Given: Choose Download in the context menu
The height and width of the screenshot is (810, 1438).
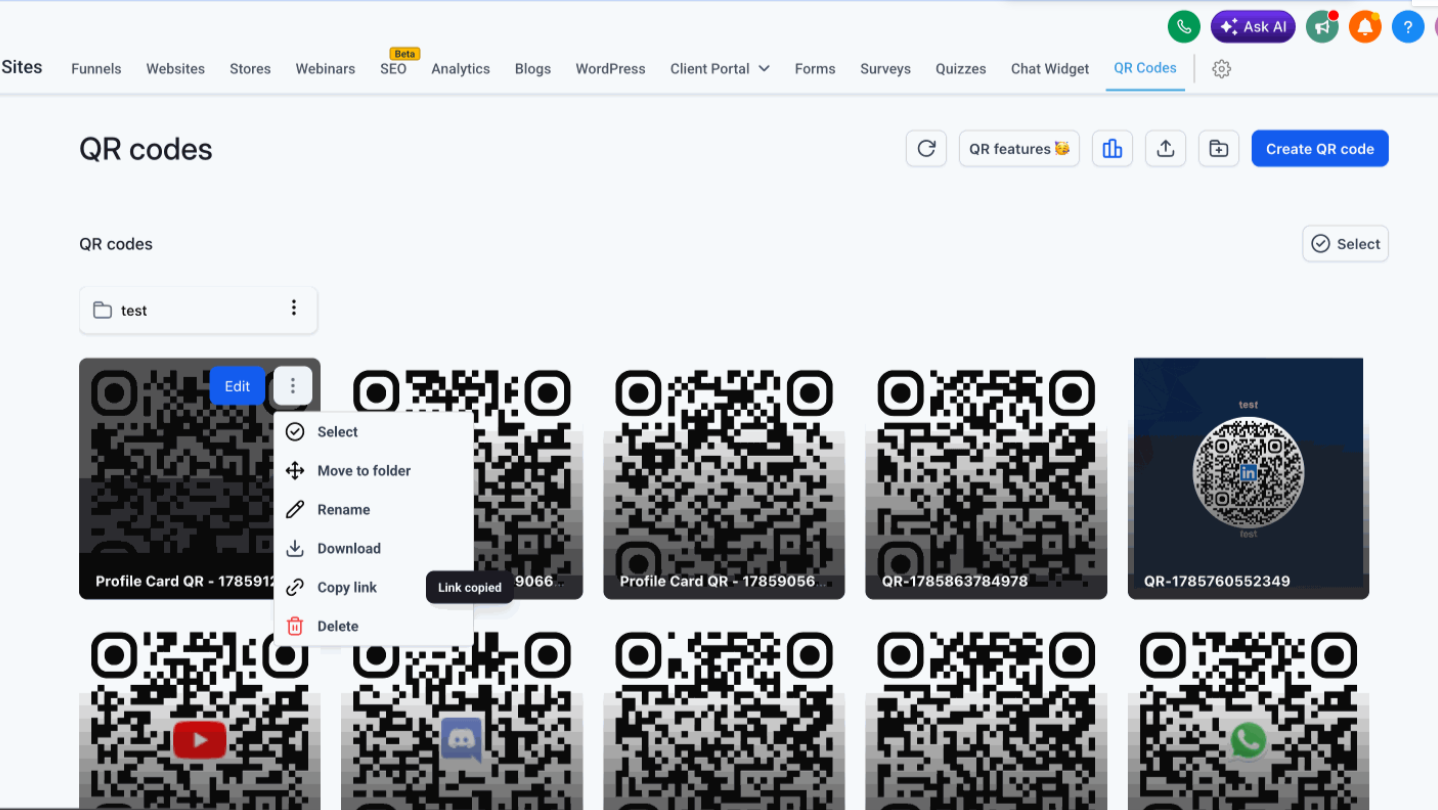Looking at the screenshot, I should coord(374,549).
